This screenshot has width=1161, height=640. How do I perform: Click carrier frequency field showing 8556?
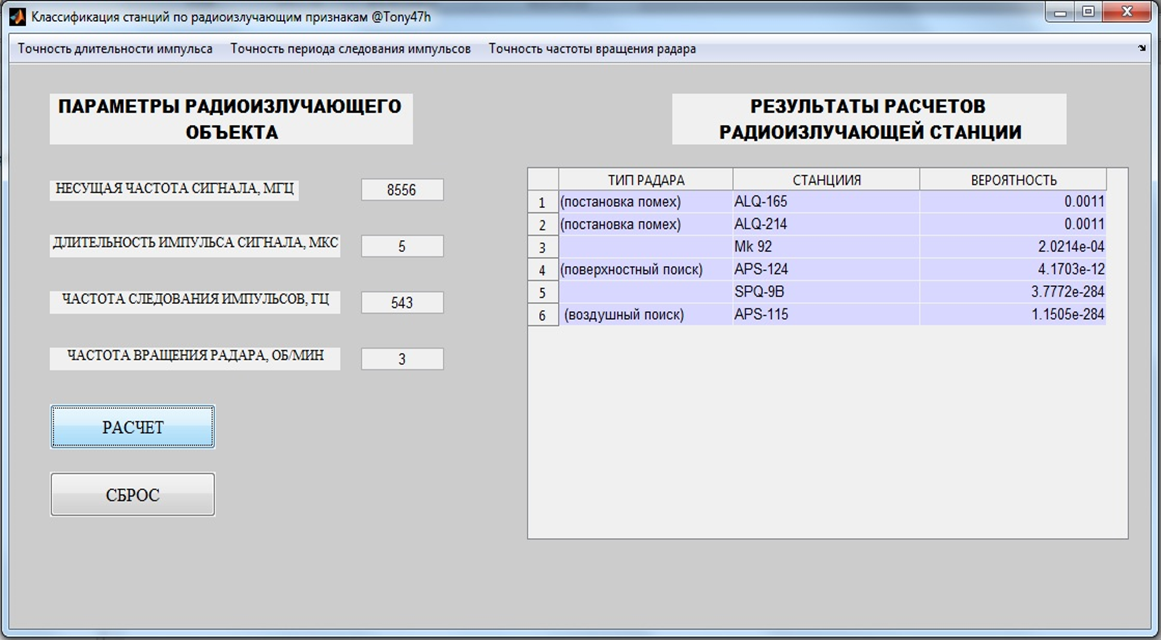pyautogui.click(x=402, y=190)
